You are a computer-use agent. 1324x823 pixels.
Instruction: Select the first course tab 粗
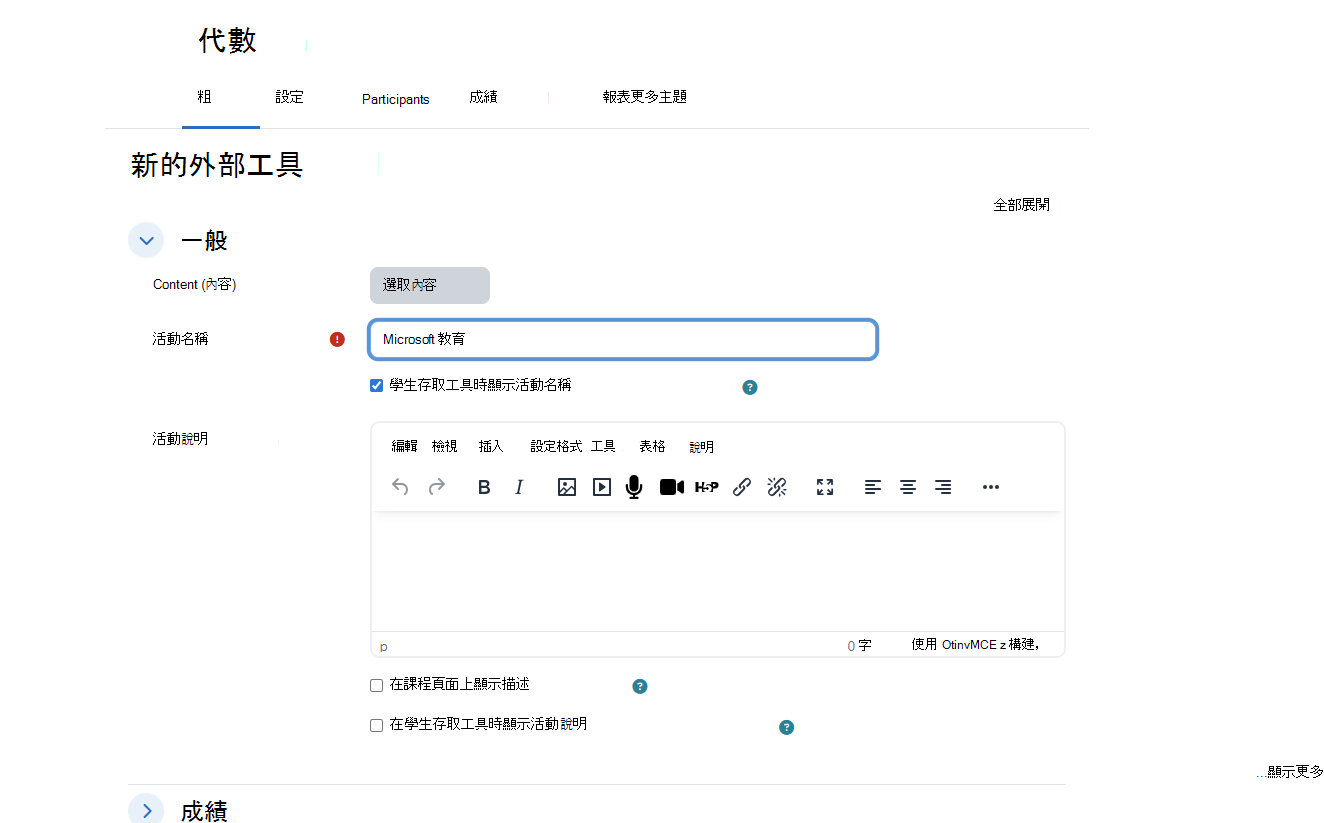click(x=204, y=97)
